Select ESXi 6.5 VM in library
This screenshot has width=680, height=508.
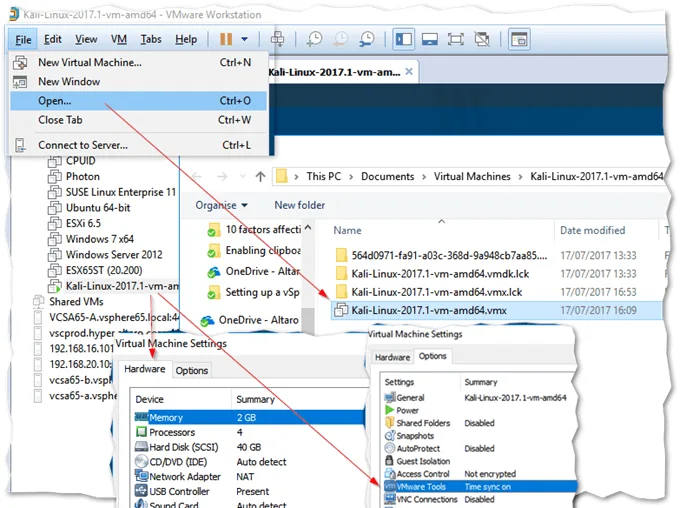coord(83,223)
